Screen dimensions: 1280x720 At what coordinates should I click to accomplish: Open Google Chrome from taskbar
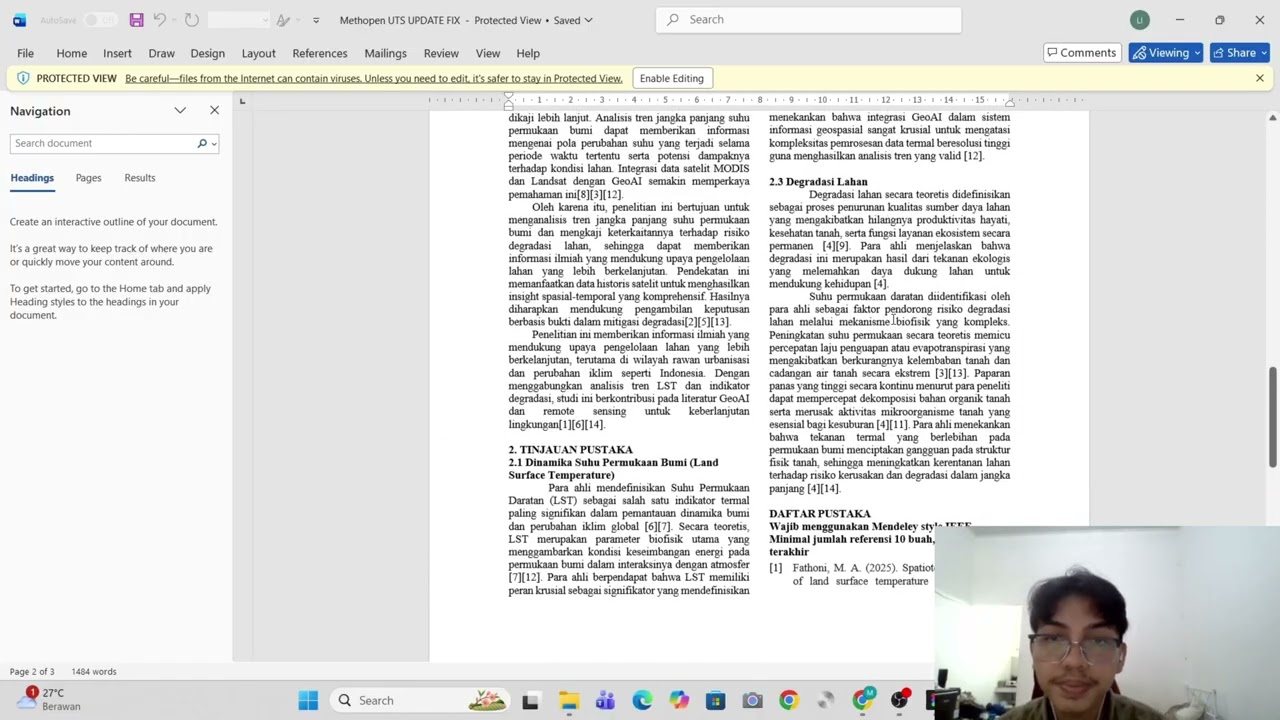click(x=789, y=701)
